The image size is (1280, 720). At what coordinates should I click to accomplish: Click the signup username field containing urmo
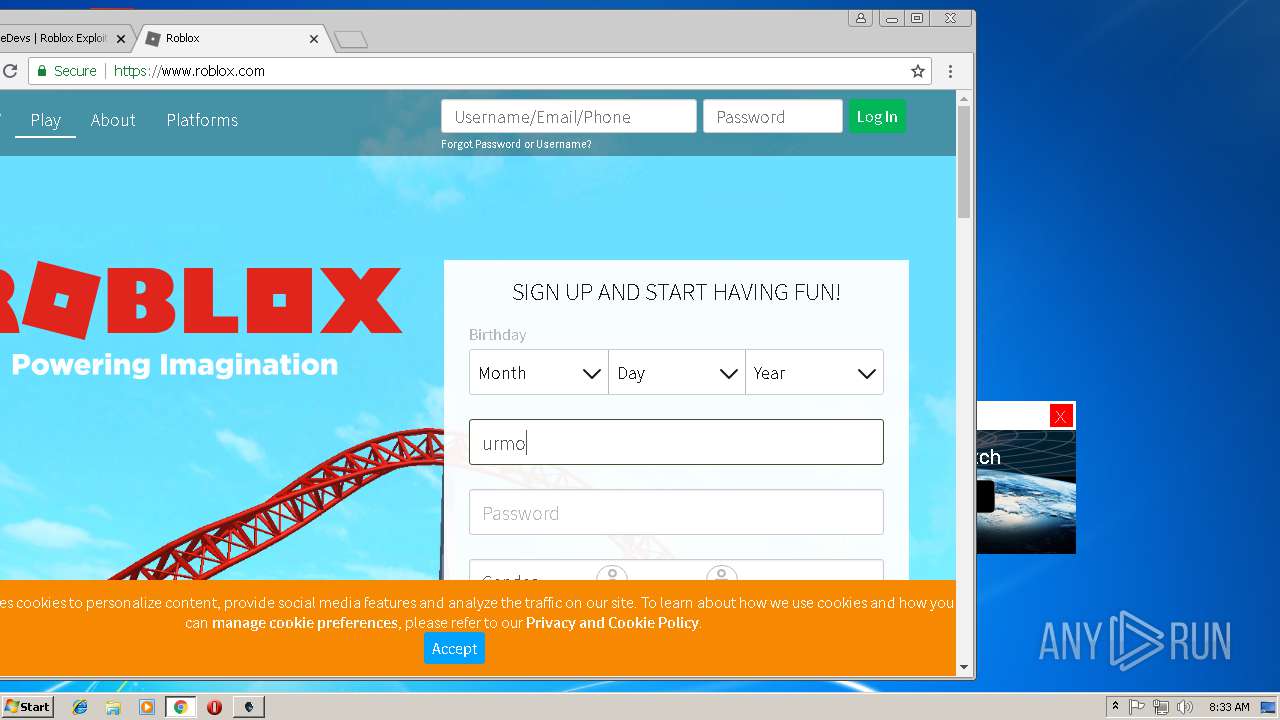676,442
